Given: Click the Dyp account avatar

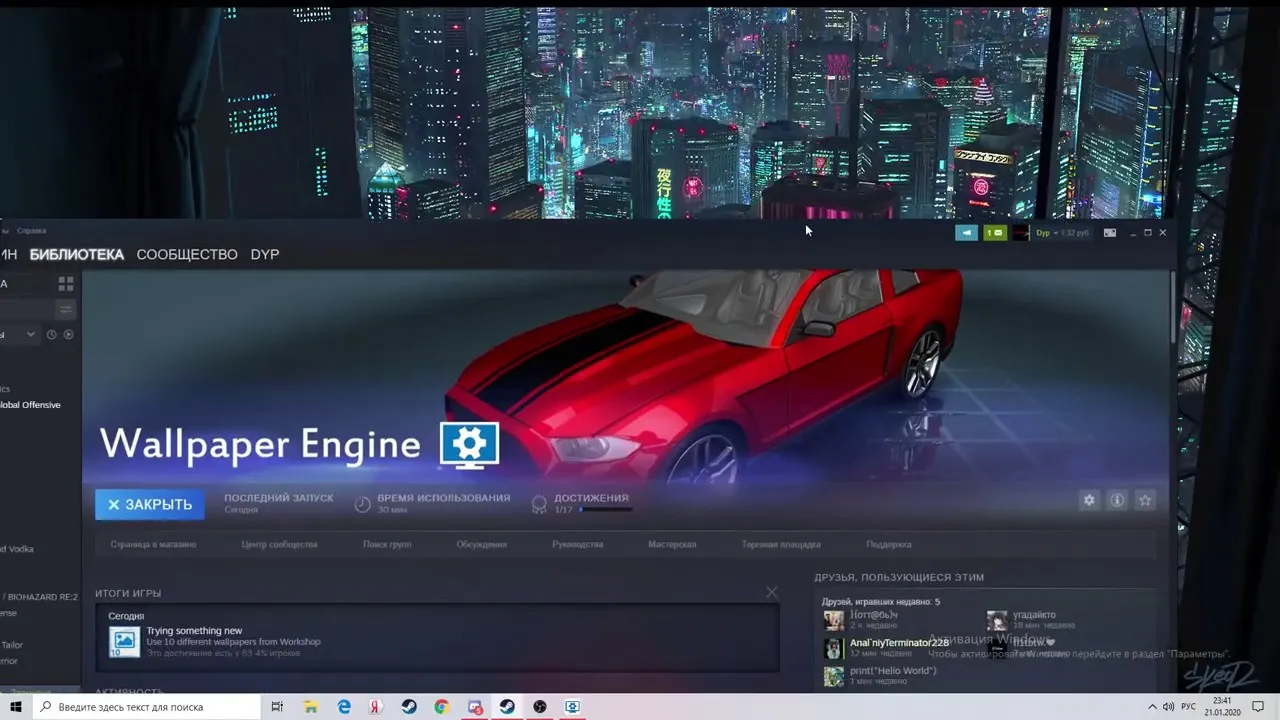Looking at the screenshot, I should pyautogui.click(x=1020, y=233).
